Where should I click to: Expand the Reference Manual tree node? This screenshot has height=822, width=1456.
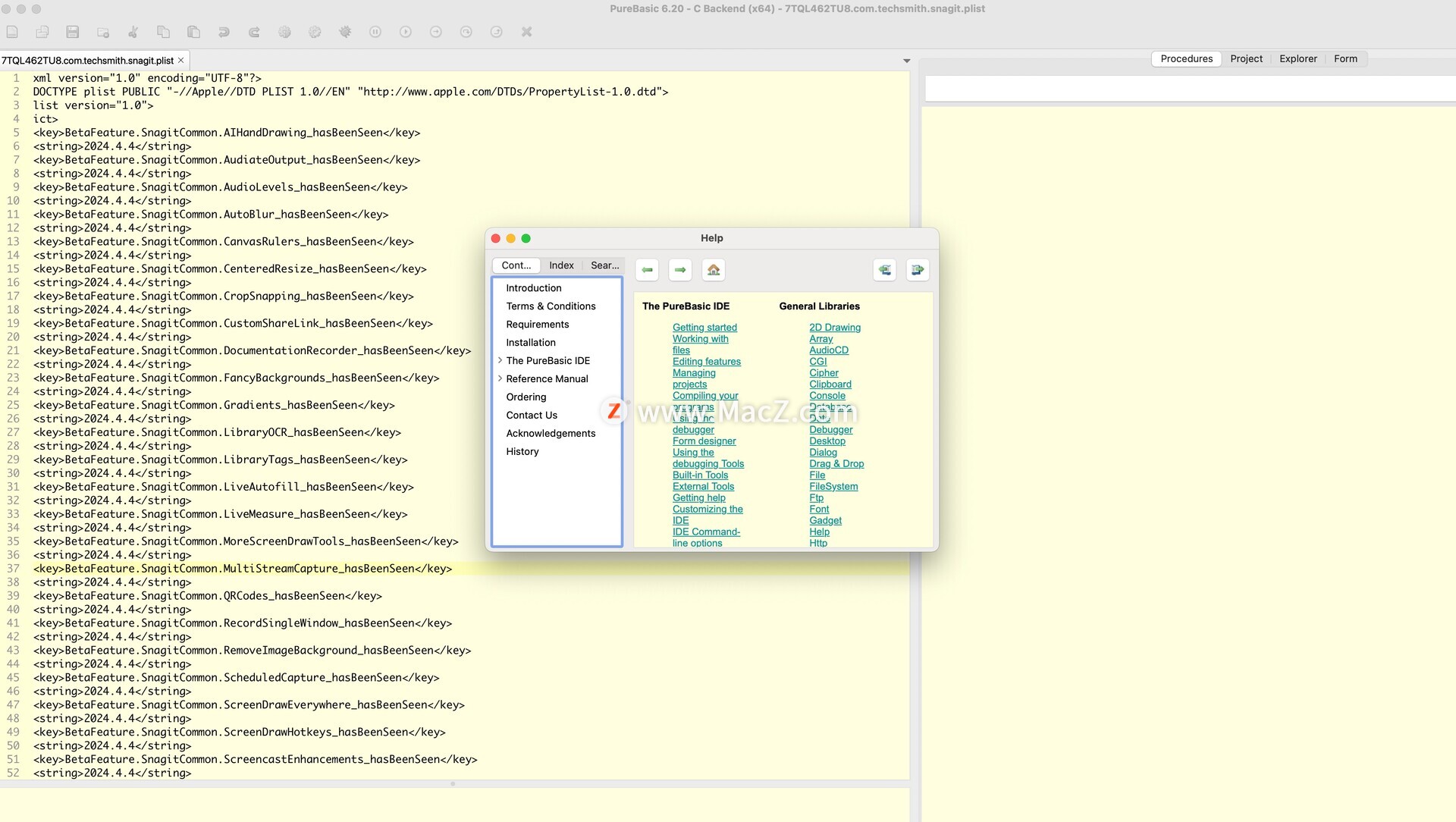(500, 378)
